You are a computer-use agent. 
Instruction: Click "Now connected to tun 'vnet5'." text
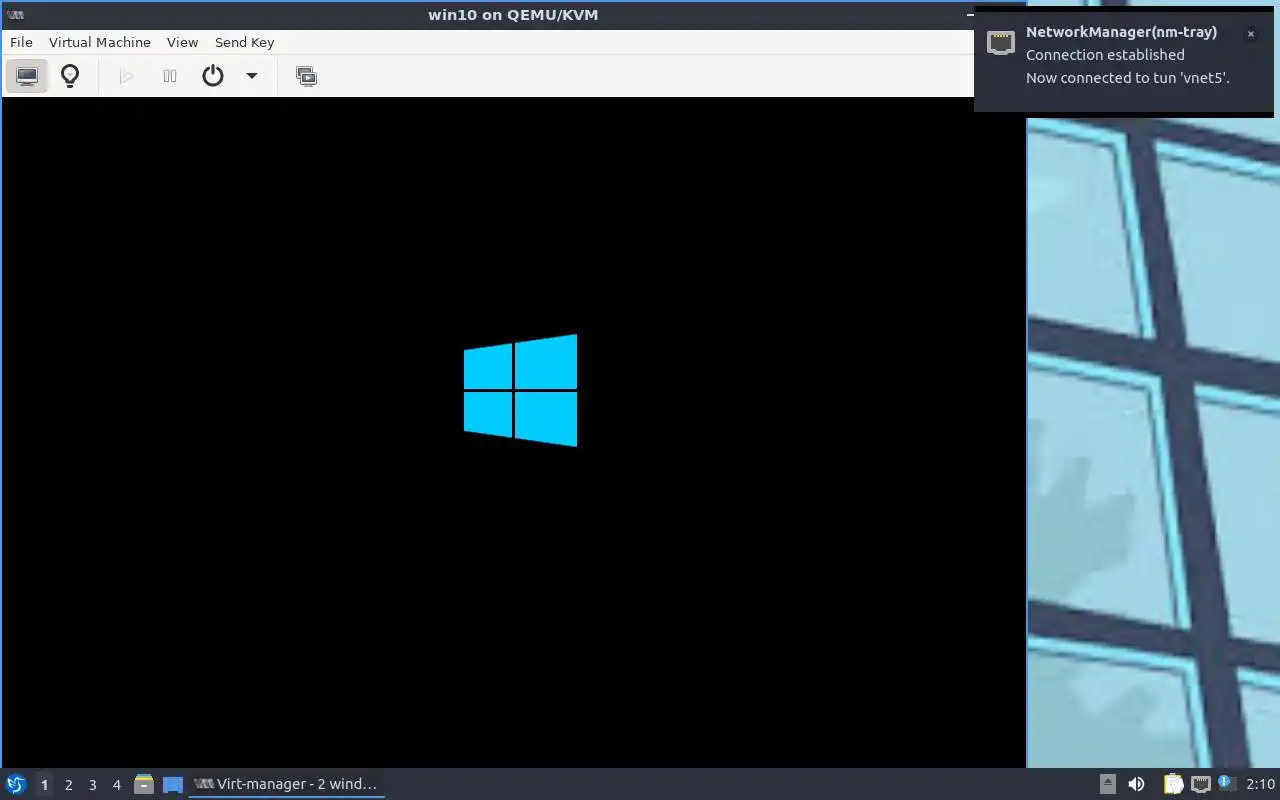pyautogui.click(x=1128, y=78)
